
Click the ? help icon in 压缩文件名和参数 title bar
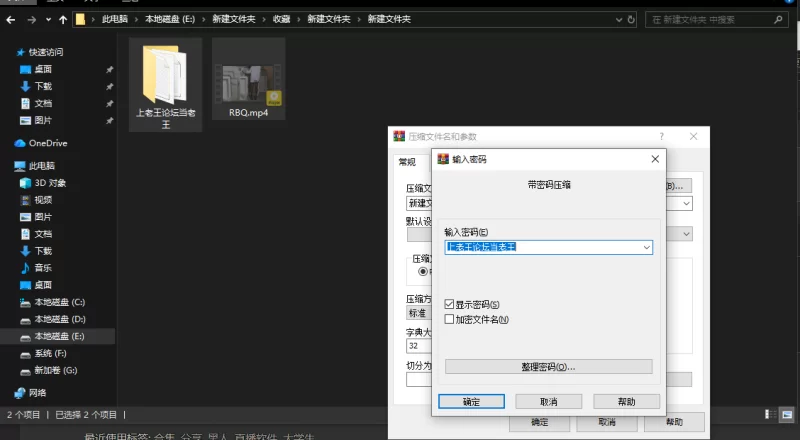(x=661, y=136)
